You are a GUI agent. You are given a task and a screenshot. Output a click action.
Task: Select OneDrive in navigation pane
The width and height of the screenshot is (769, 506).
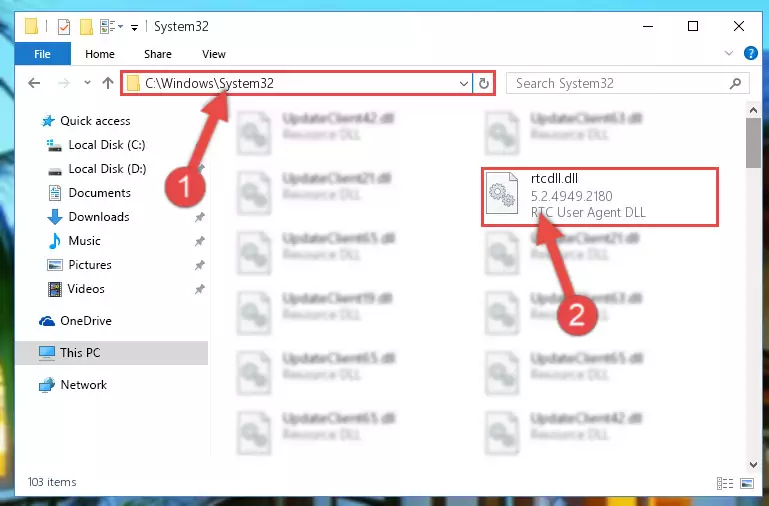click(x=85, y=321)
